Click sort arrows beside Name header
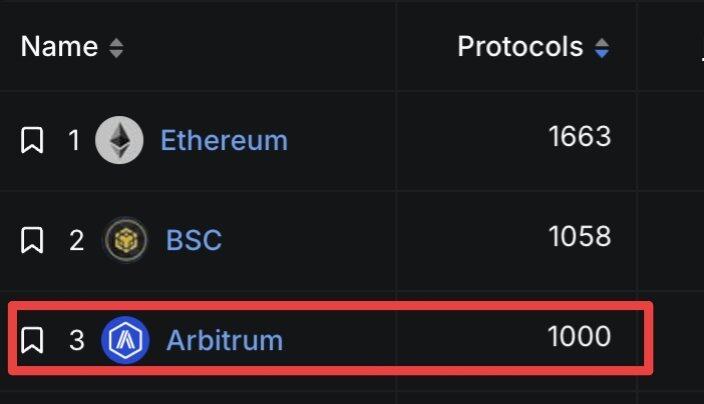 (x=116, y=47)
